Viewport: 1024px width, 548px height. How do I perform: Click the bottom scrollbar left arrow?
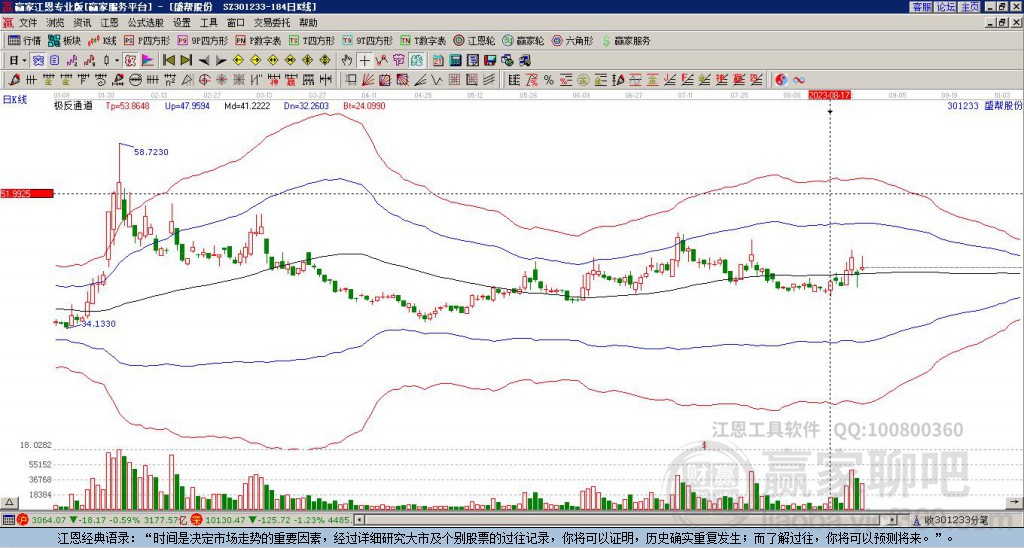point(359,520)
